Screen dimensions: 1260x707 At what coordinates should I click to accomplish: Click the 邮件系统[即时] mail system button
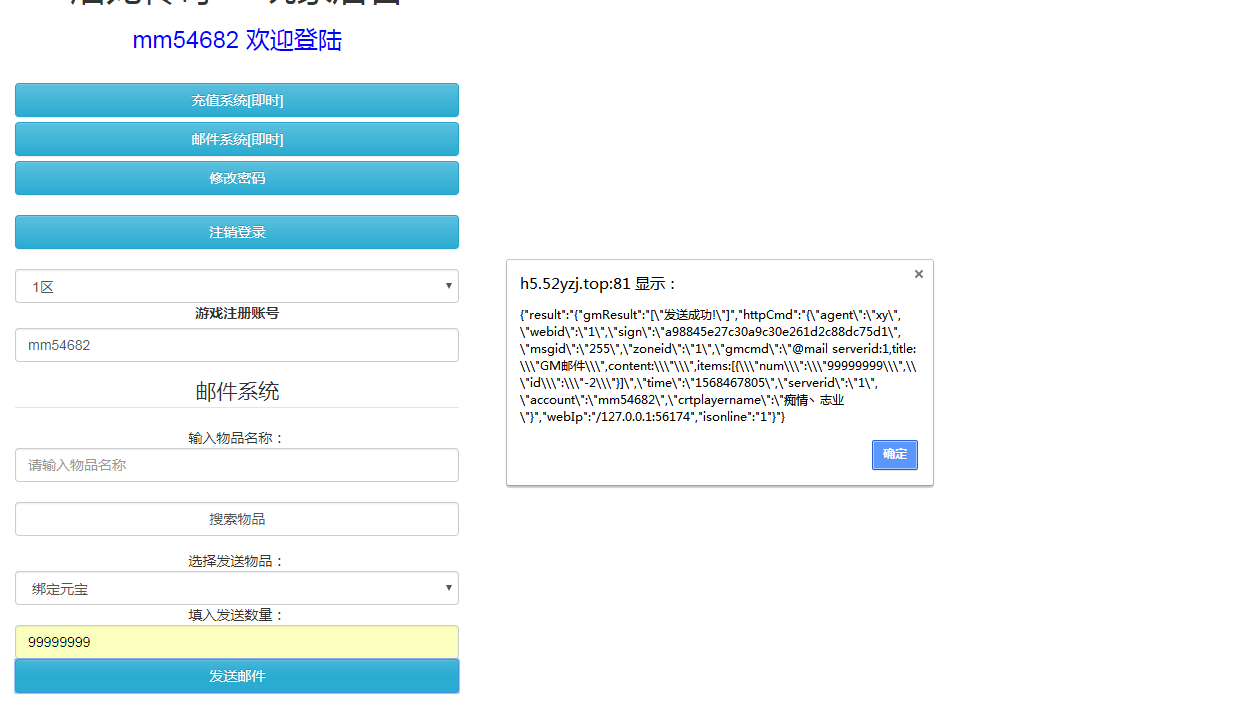tap(236, 139)
